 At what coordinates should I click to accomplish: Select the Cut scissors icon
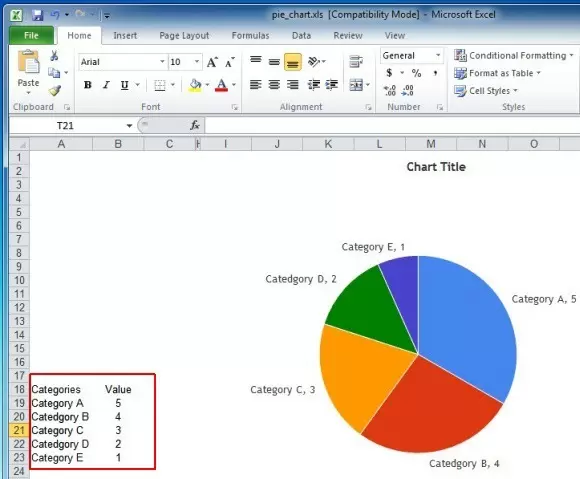54,56
